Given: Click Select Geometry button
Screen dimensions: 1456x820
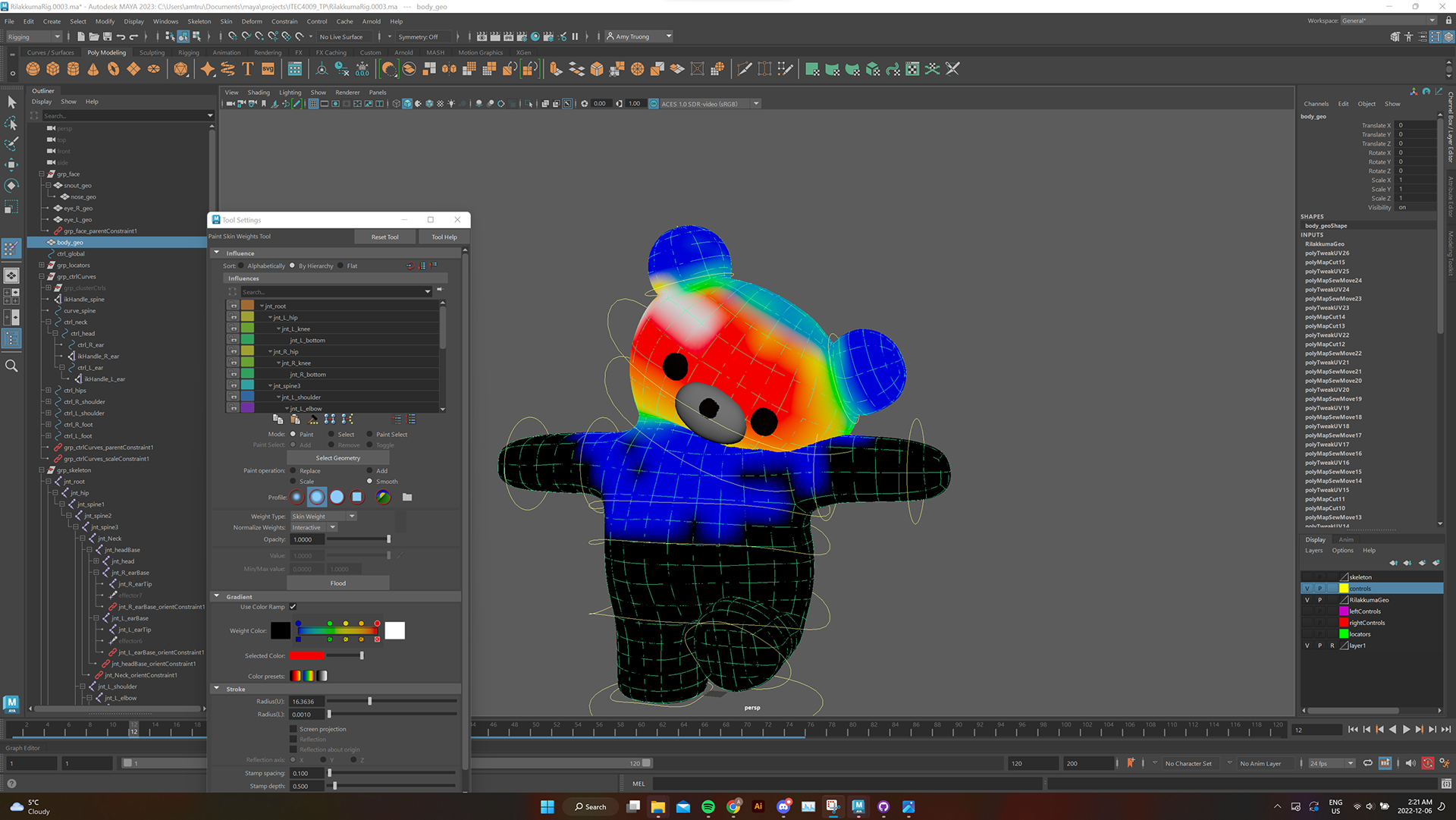Looking at the screenshot, I should [x=338, y=458].
